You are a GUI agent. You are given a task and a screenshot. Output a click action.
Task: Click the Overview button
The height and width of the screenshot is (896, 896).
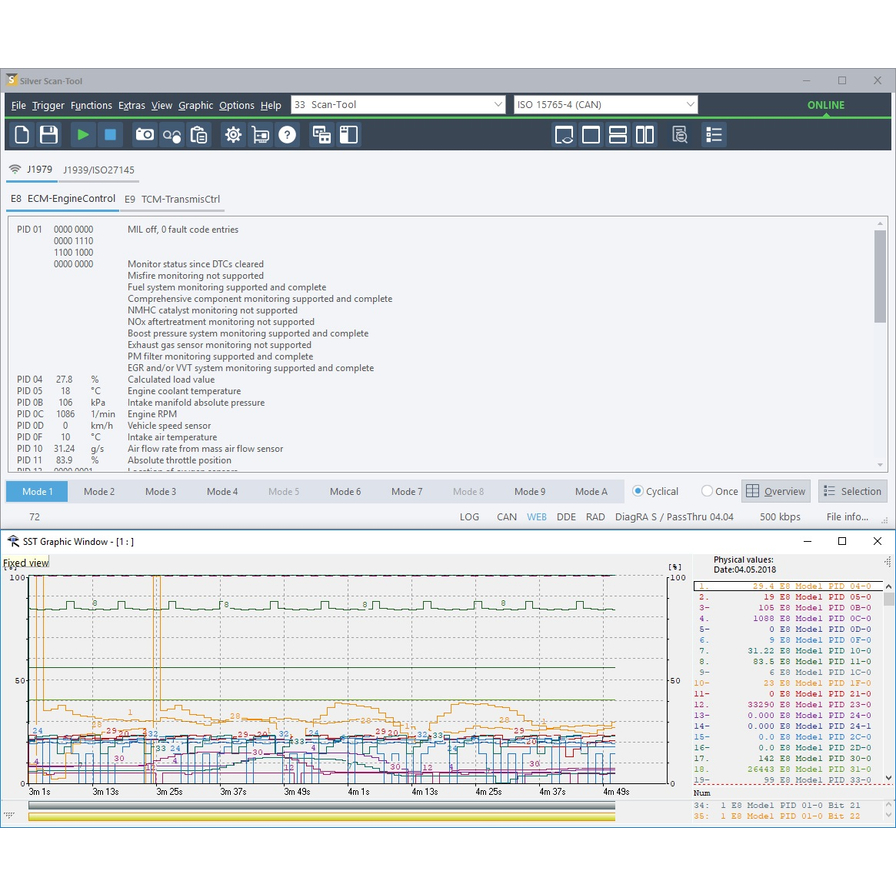pos(775,491)
